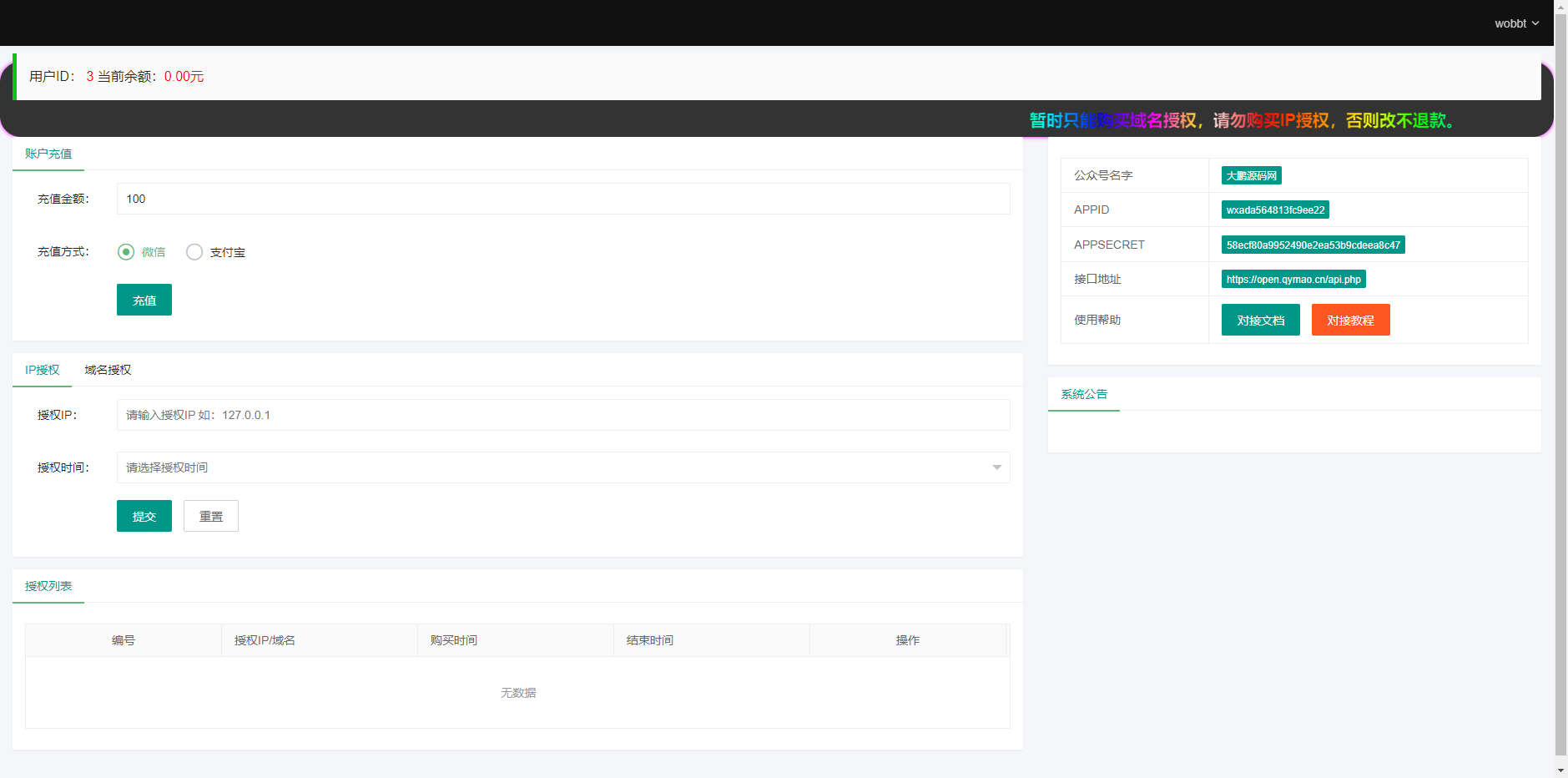
Task: Submit the authorization form with 提交
Action: pos(144,516)
